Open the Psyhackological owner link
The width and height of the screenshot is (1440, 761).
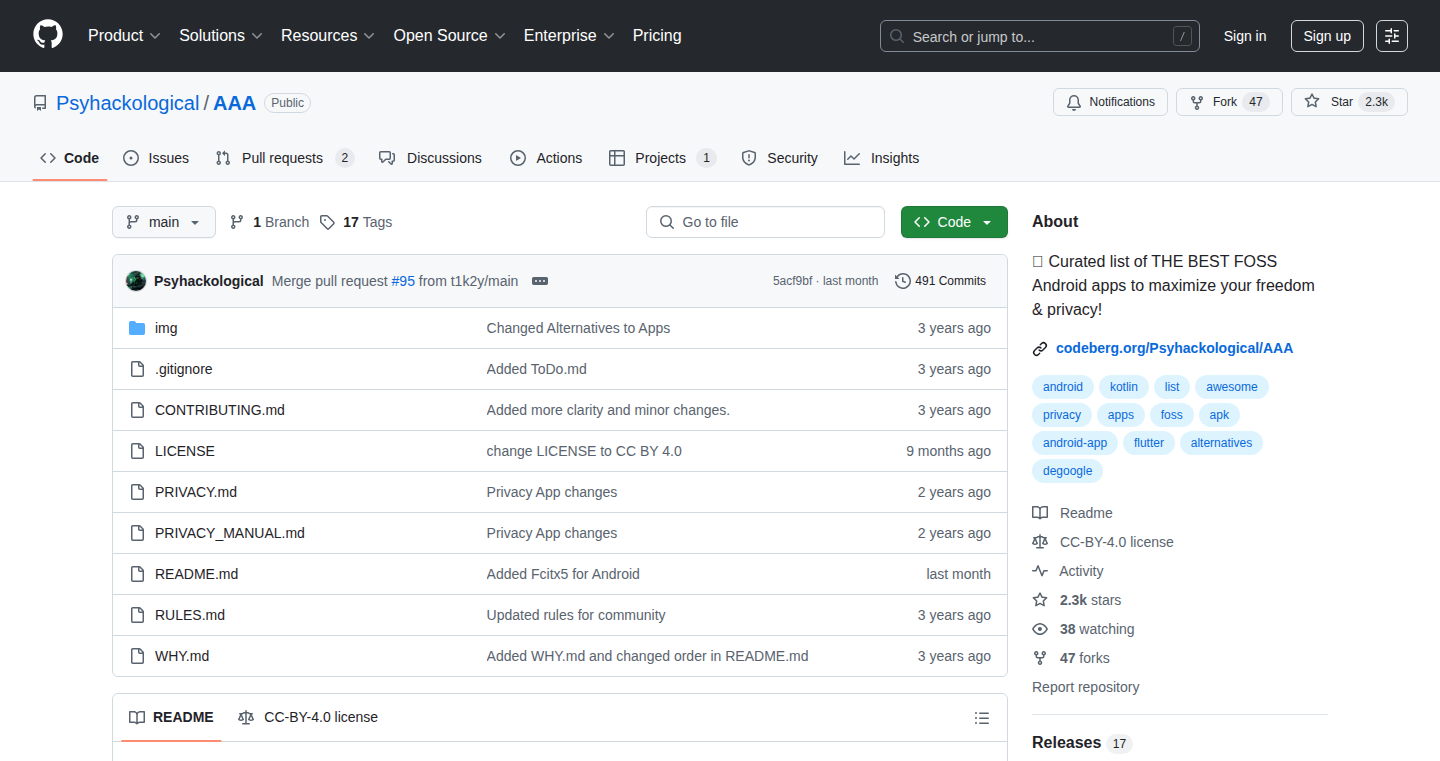coord(128,103)
